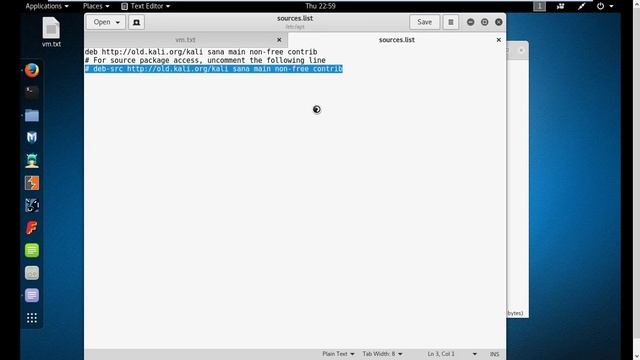640x360 pixels.
Task: Click the pen icon in top bar
Action: (581, 6)
